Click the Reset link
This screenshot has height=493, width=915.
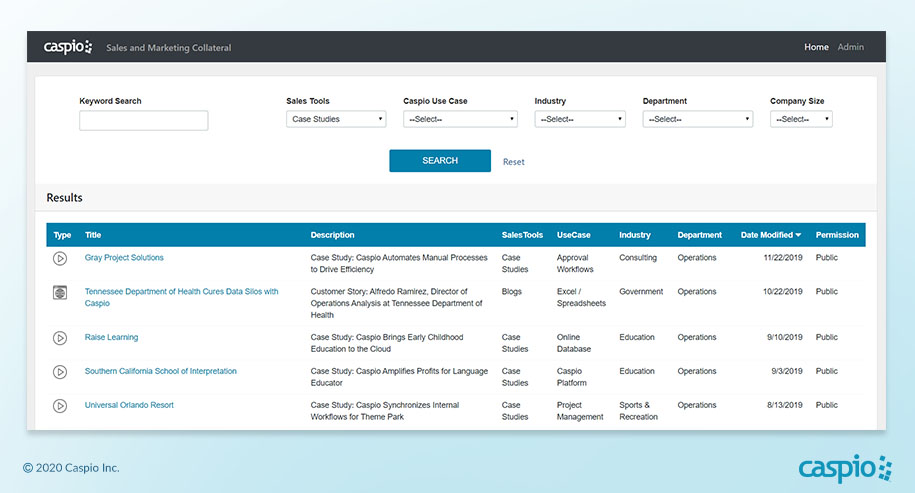click(x=513, y=162)
